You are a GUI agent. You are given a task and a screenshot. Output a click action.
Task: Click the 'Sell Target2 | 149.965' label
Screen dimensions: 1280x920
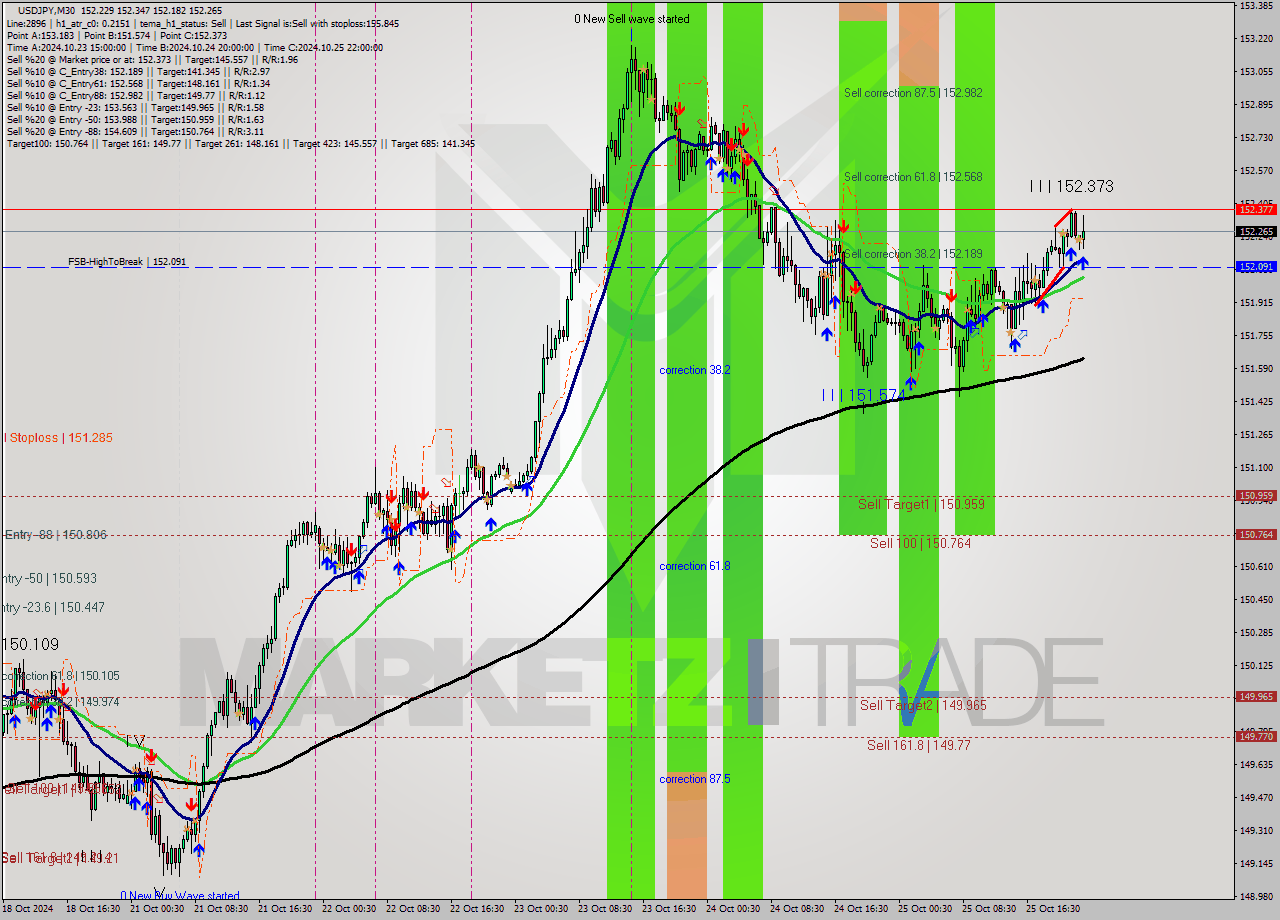[x=923, y=705]
